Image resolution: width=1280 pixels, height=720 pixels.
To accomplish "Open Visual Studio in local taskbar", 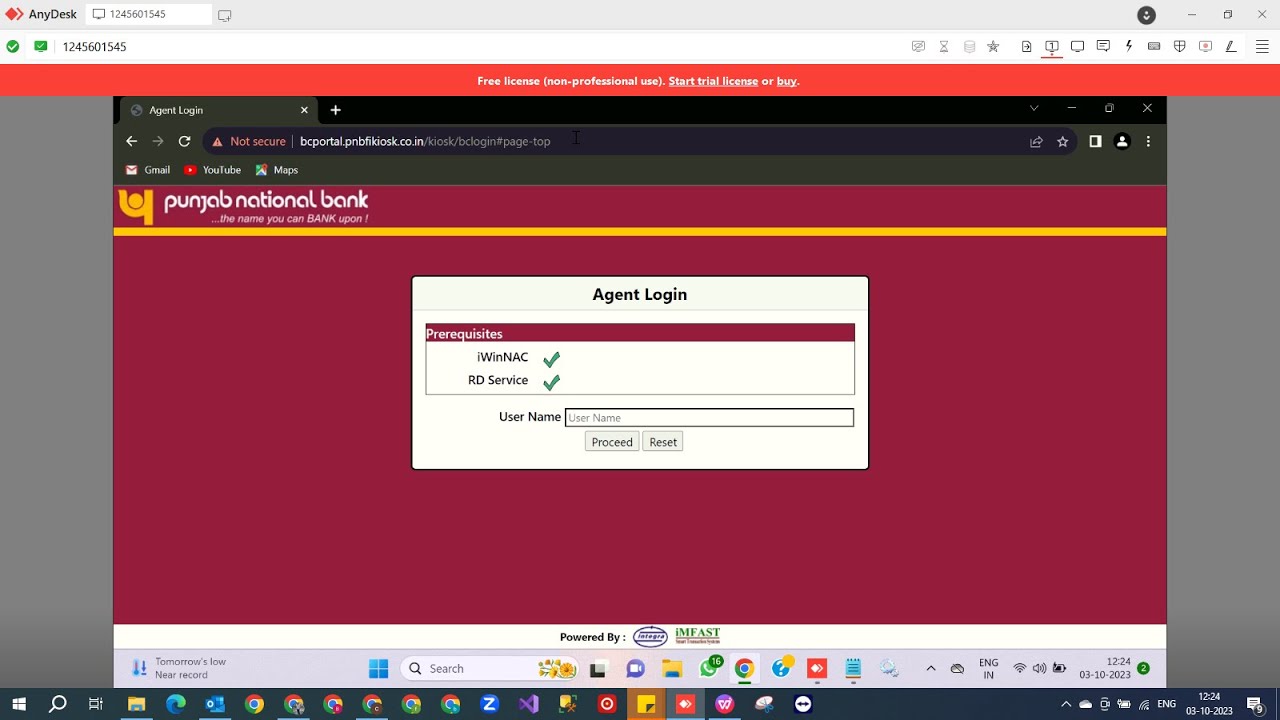I will pyautogui.click(x=528, y=704).
